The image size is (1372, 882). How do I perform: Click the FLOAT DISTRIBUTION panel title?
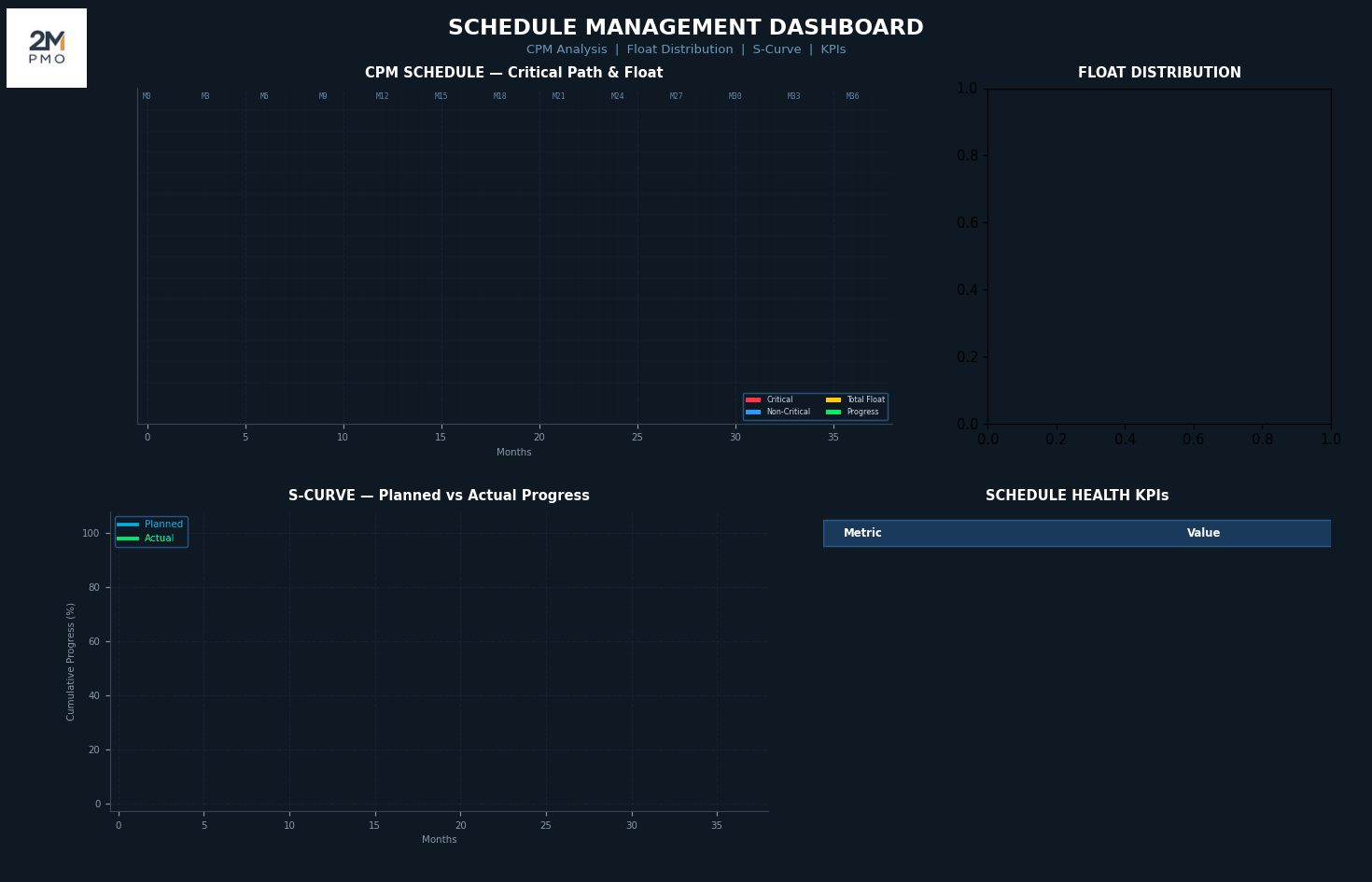click(x=1159, y=74)
